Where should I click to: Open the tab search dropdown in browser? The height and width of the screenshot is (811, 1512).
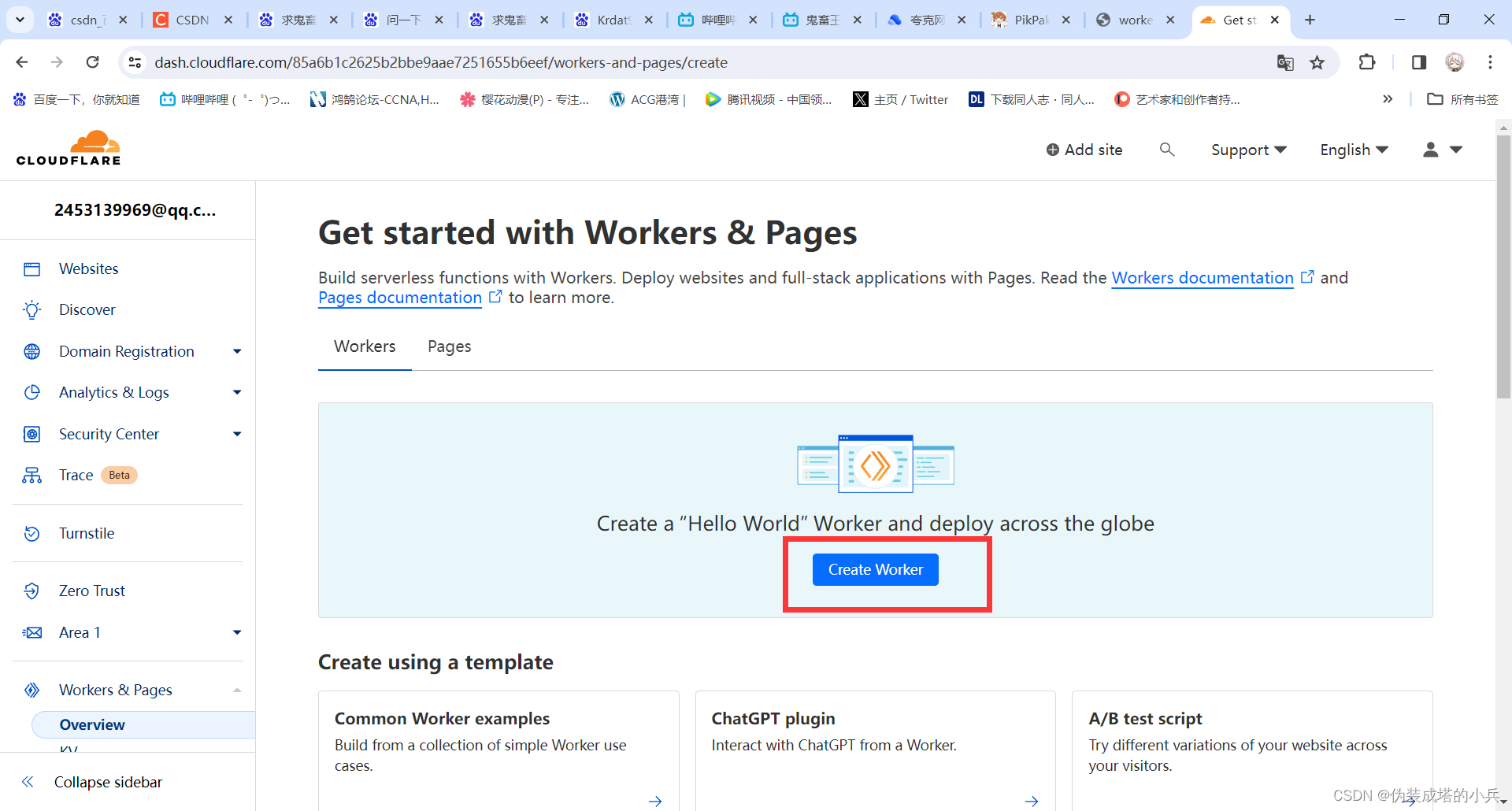point(20,20)
